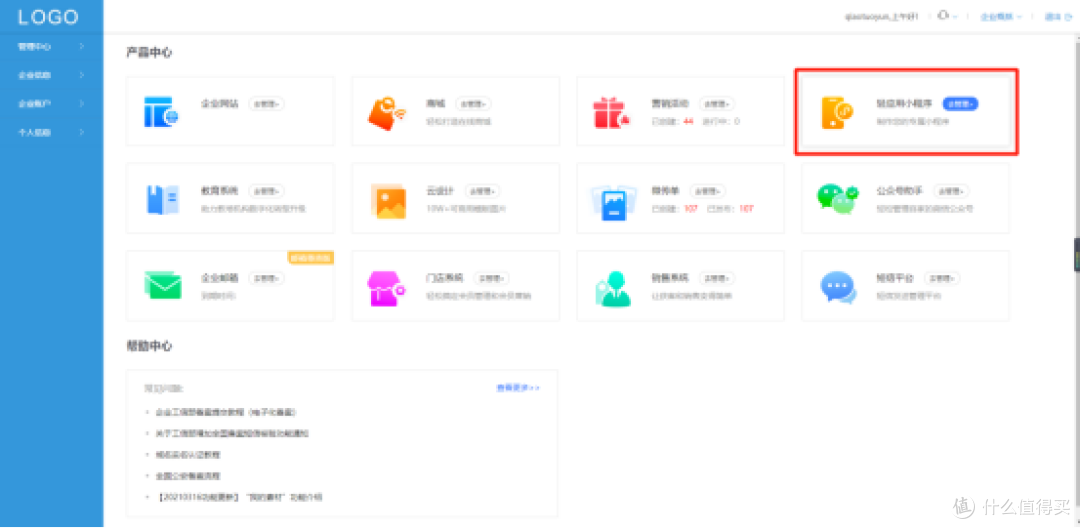Viewport: 1080px width, 529px height.
Task: Click the 去管理 button for 短信平台
Action: click(x=943, y=279)
